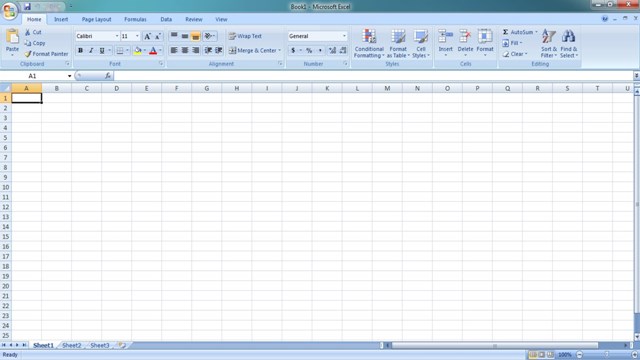Screen dimensions: 640x360
Task: Click Merge & Center button
Action: [x=255, y=50]
